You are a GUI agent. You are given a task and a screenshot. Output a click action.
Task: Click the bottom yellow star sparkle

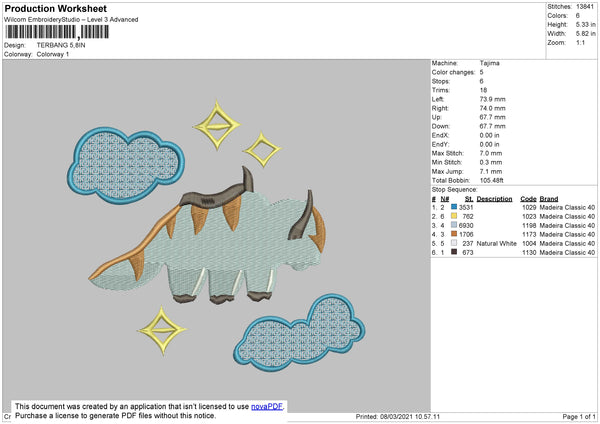coord(162,330)
